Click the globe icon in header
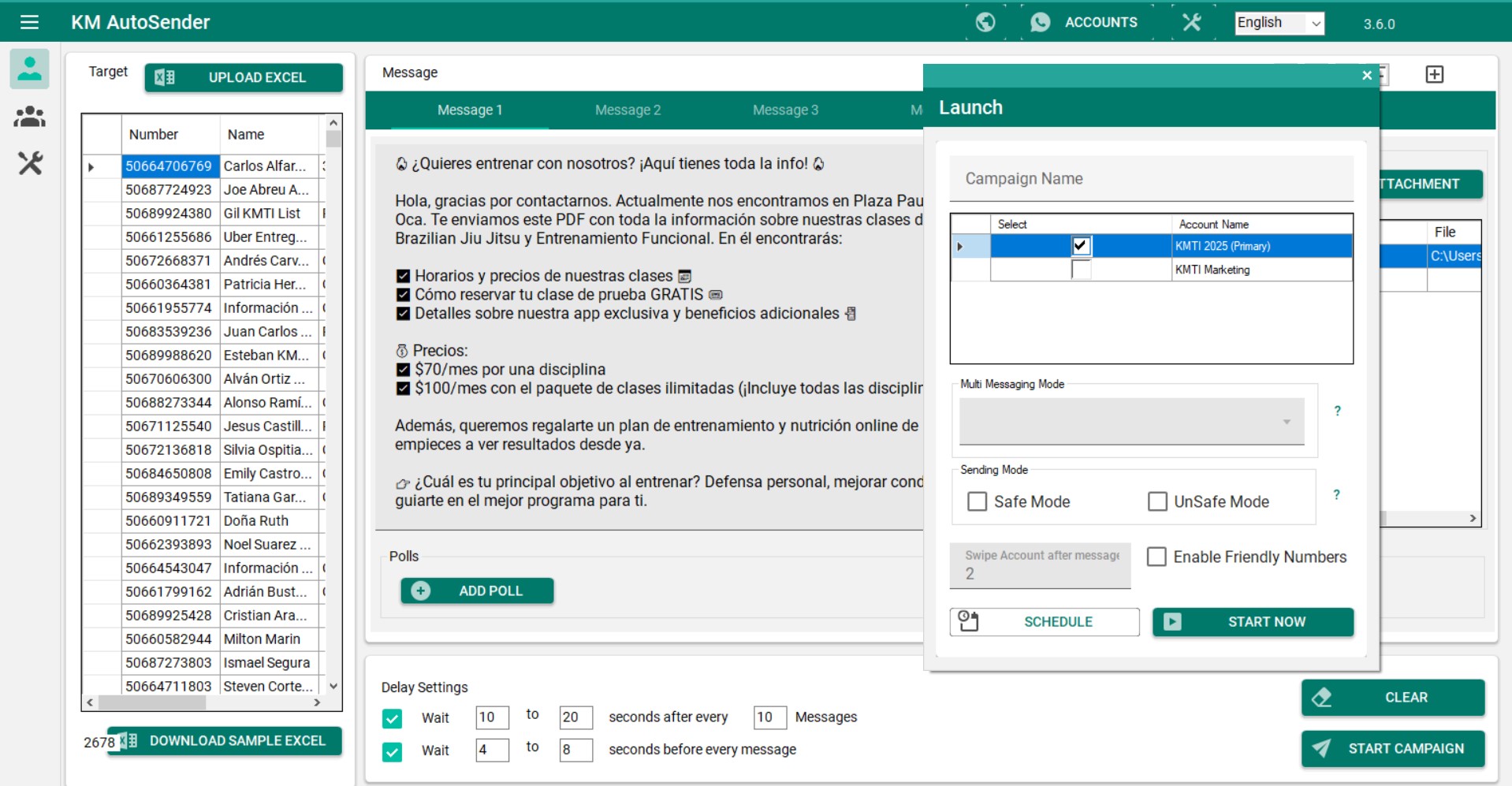 [x=985, y=22]
